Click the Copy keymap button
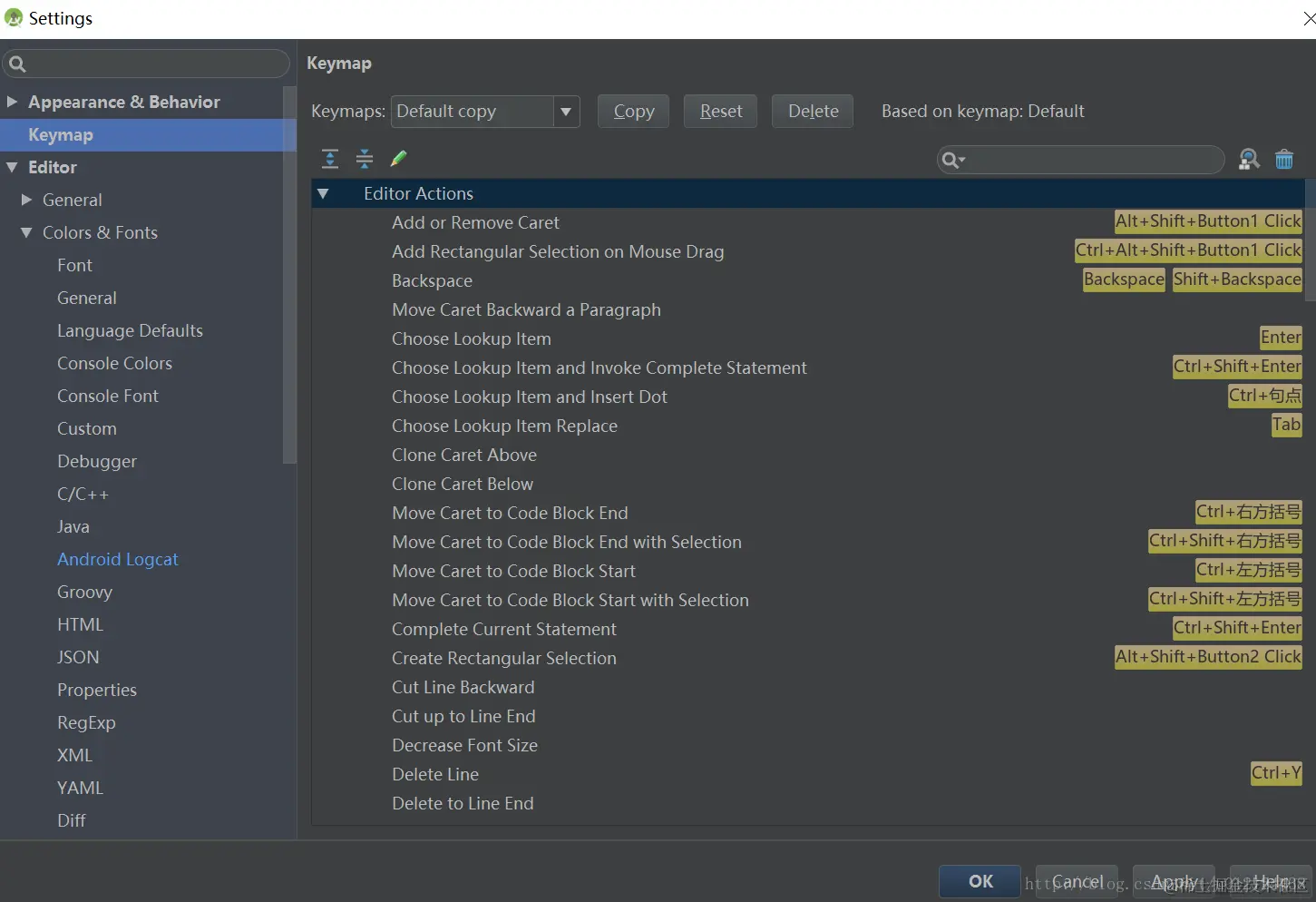1316x902 pixels. 633,112
